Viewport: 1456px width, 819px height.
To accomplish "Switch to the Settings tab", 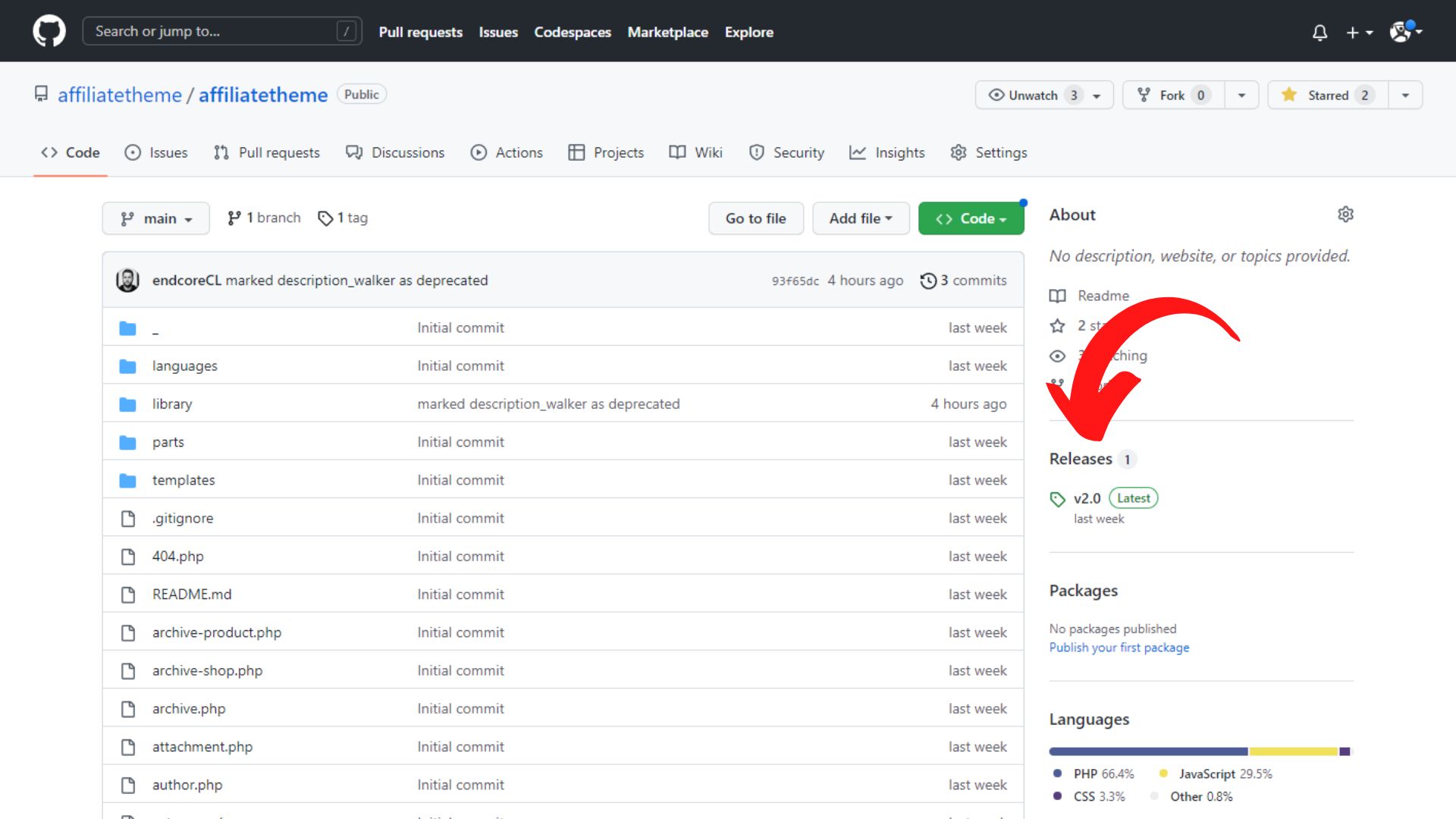I will 989,152.
